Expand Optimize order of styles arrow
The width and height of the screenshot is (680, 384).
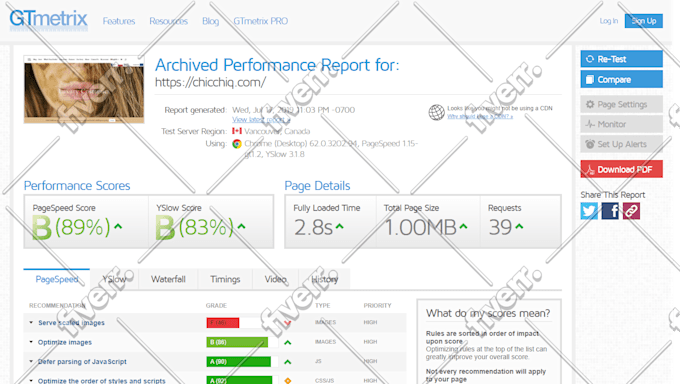point(31,381)
